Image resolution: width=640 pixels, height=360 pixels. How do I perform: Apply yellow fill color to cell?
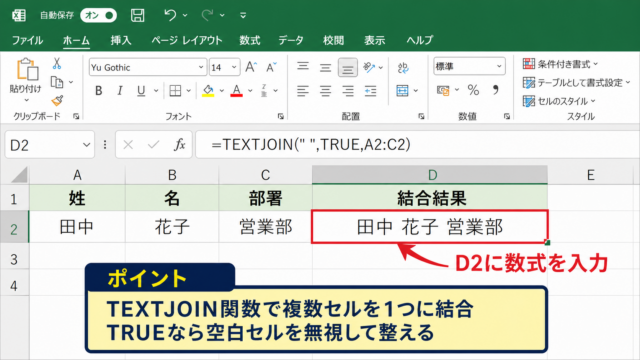coord(208,90)
